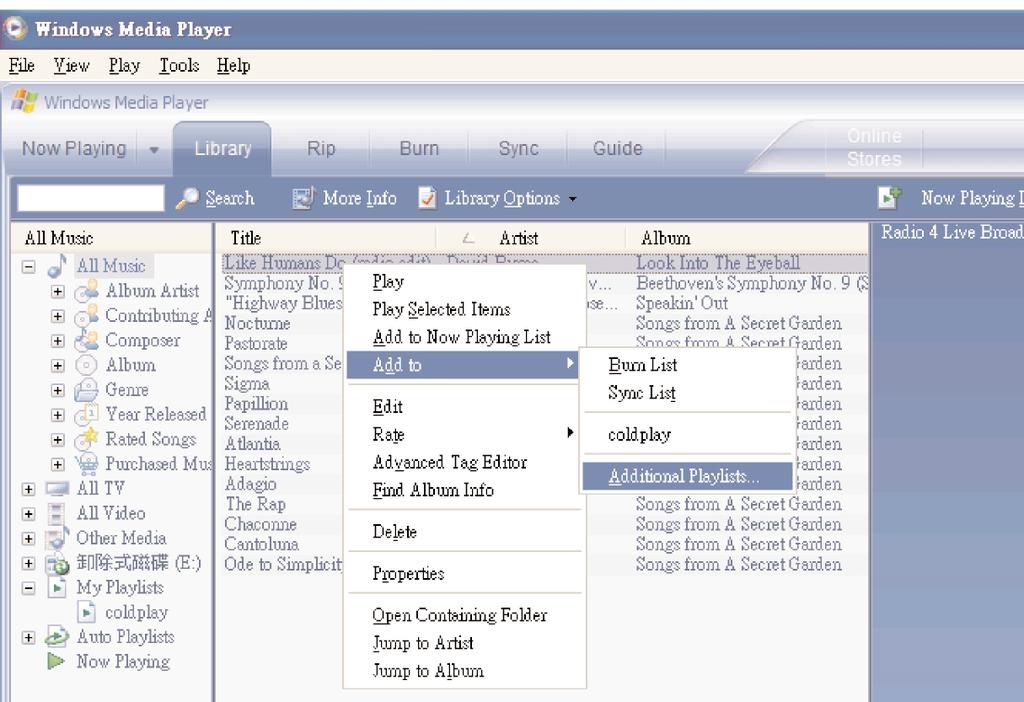Image resolution: width=1024 pixels, height=702 pixels.
Task: Click the Search magnifier icon
Action: coord(187,198)
